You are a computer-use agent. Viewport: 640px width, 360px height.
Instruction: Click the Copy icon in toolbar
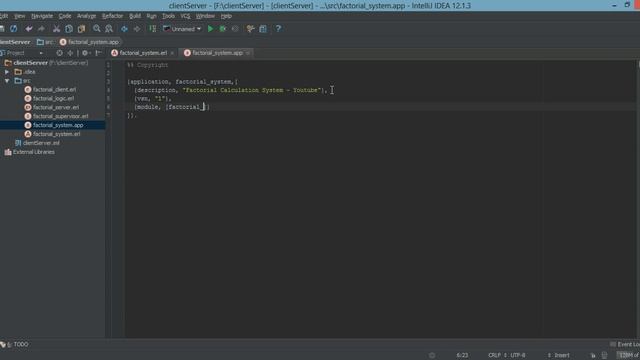tap(69, 29)
